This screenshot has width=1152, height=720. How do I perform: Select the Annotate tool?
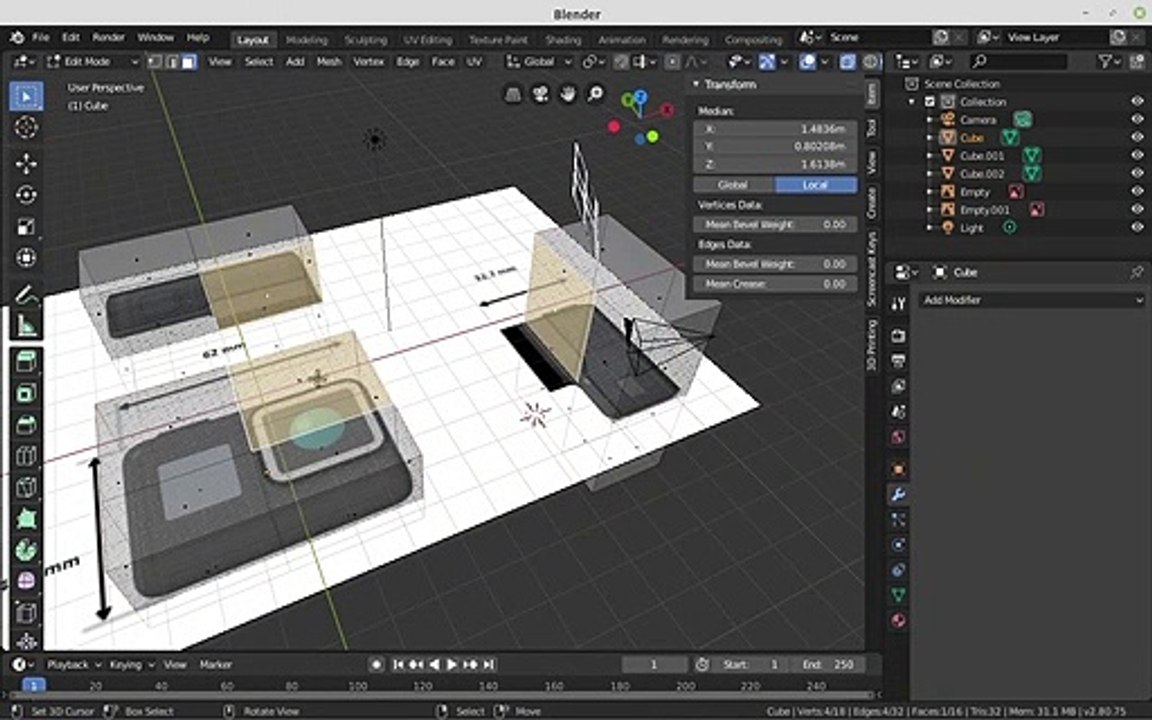(x=26, y=294)
